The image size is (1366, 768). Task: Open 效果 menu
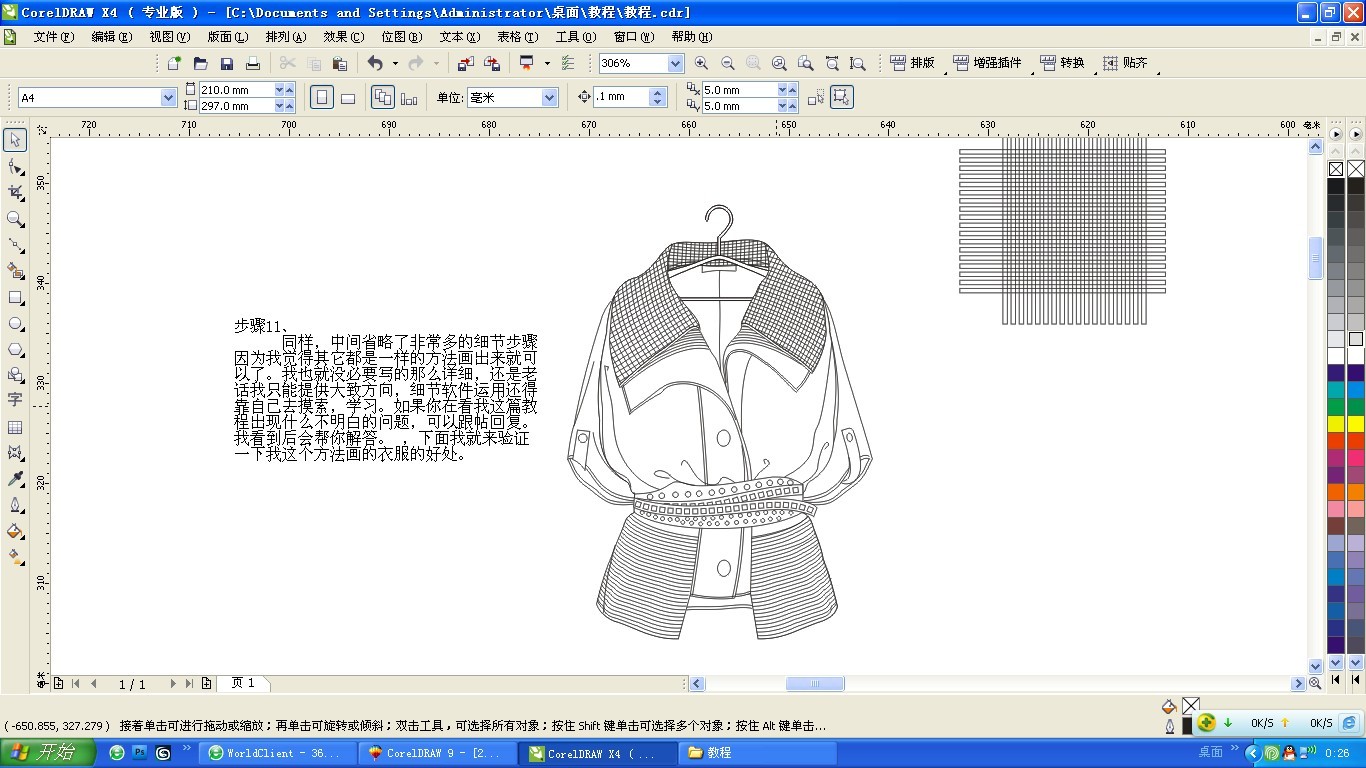click(x=343, y=36)
